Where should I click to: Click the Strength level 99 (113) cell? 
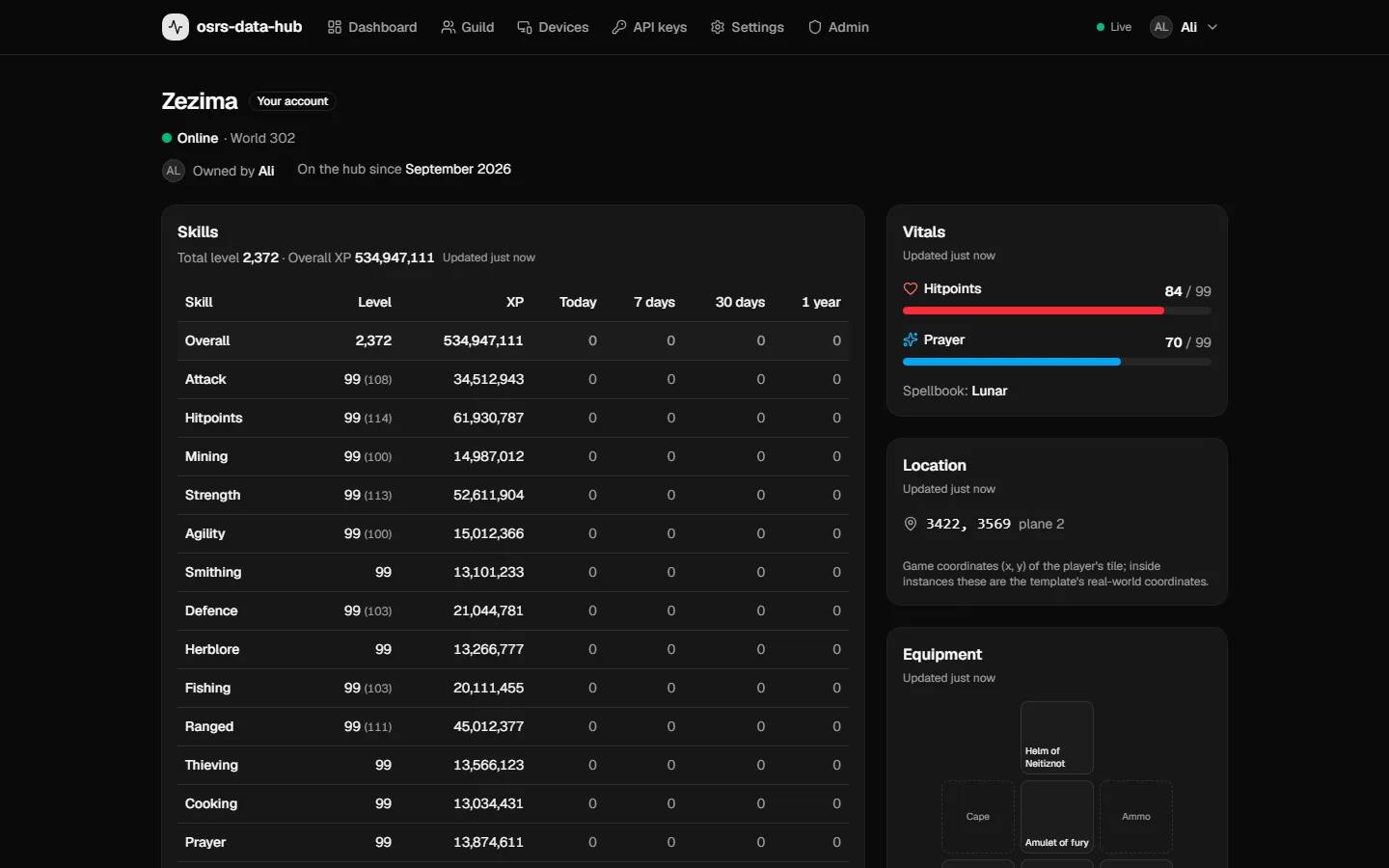click(x=368, y=495)
